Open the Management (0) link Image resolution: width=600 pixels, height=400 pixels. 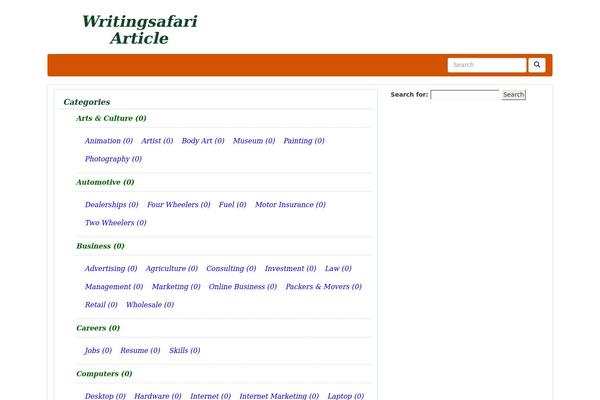114,287
